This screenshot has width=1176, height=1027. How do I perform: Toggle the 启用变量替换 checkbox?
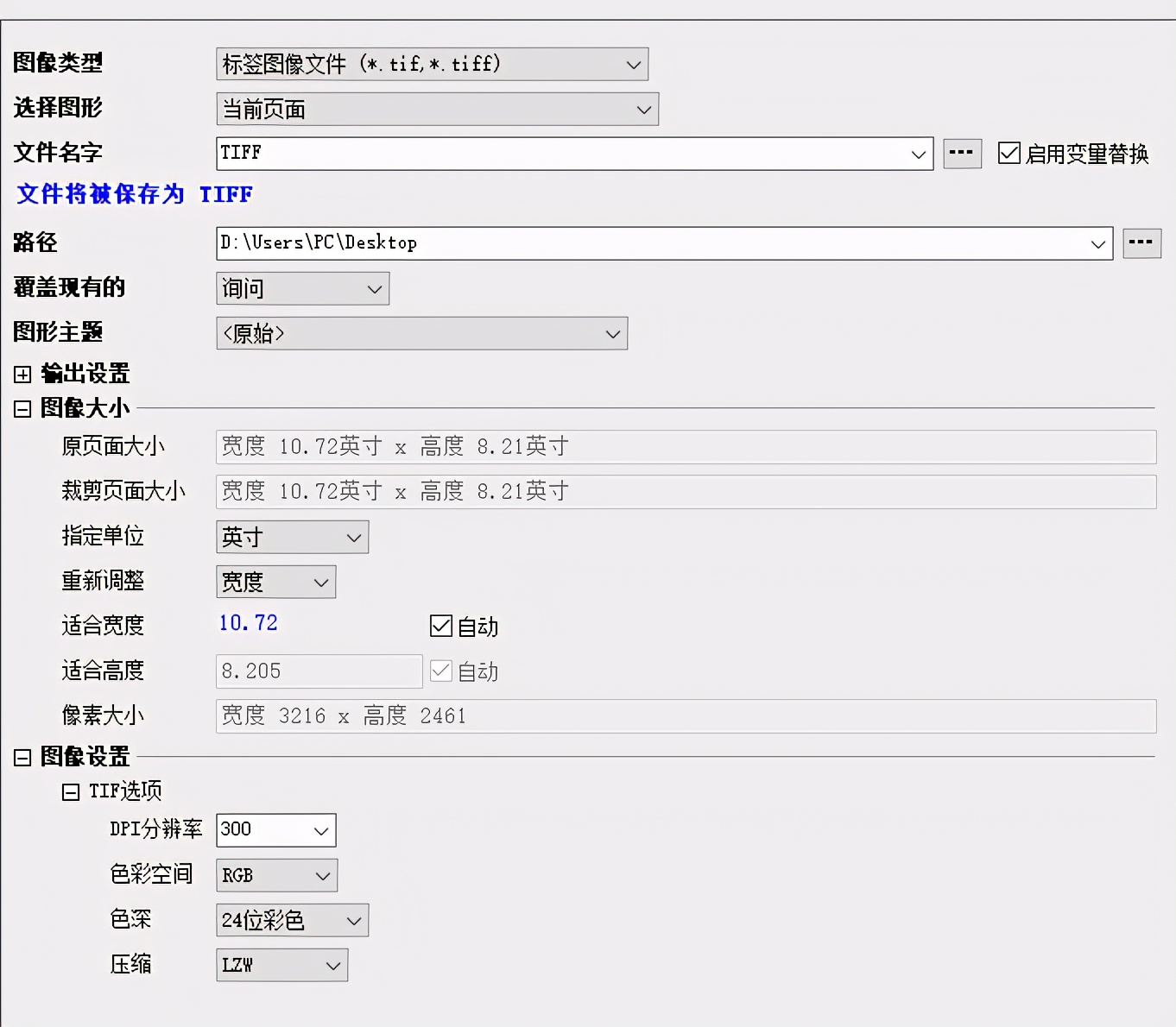pos(1008,153)
